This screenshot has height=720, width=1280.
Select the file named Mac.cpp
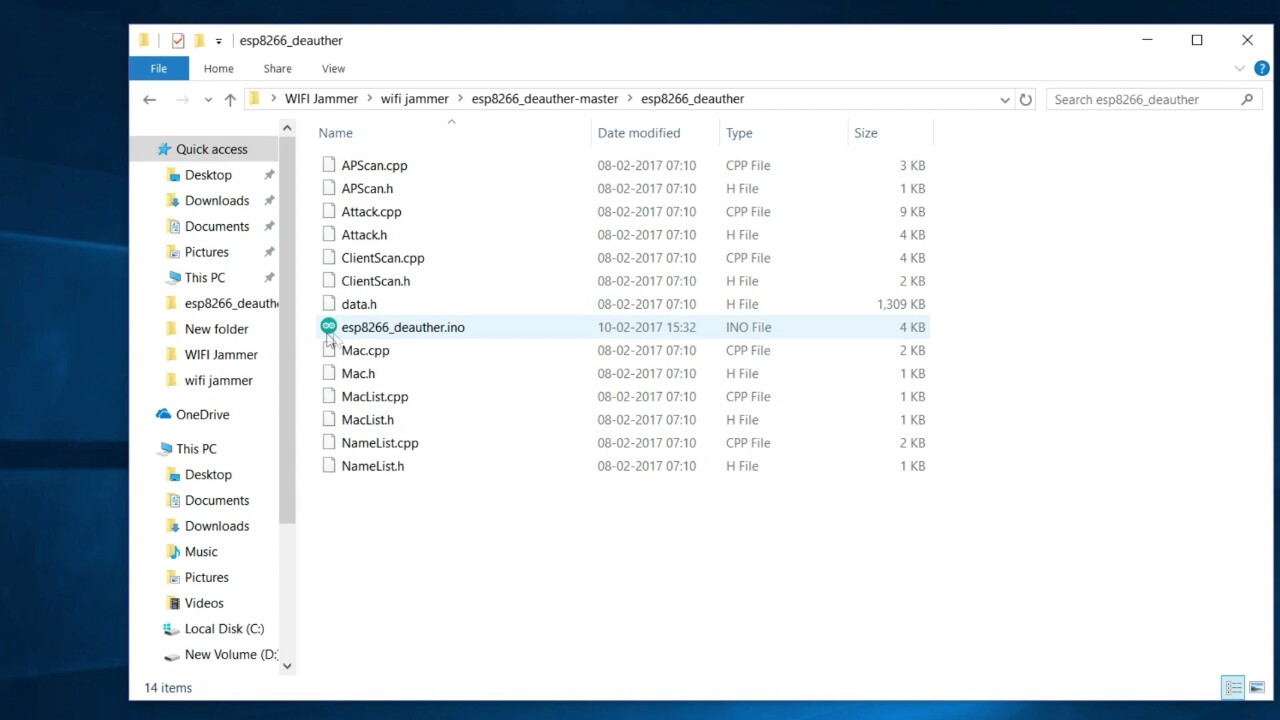pos(365,350)
